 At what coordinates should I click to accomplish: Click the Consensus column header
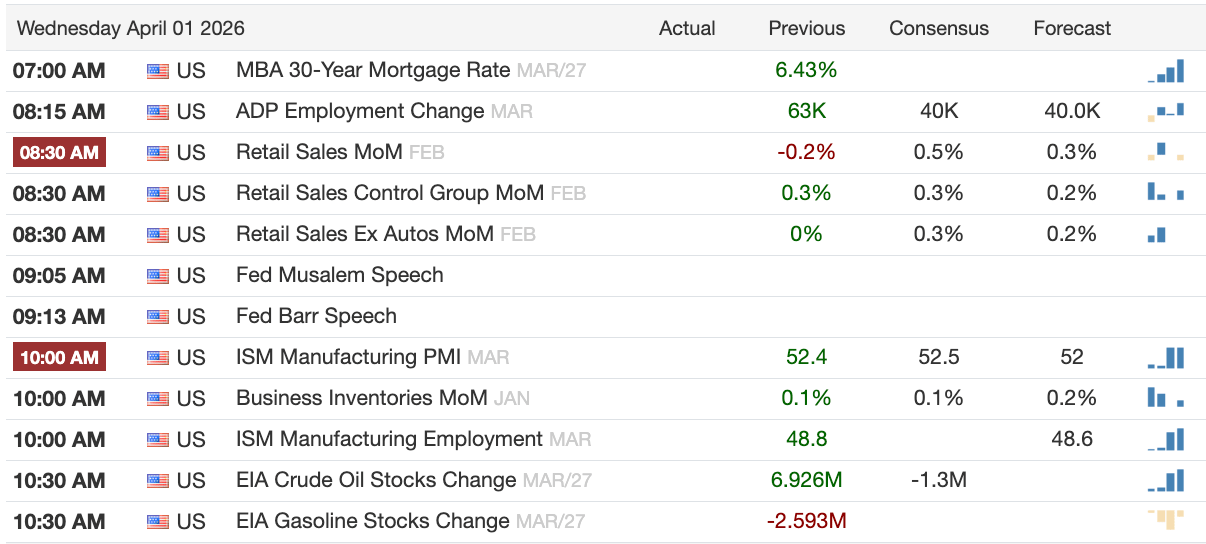click(x=938, y=29)
